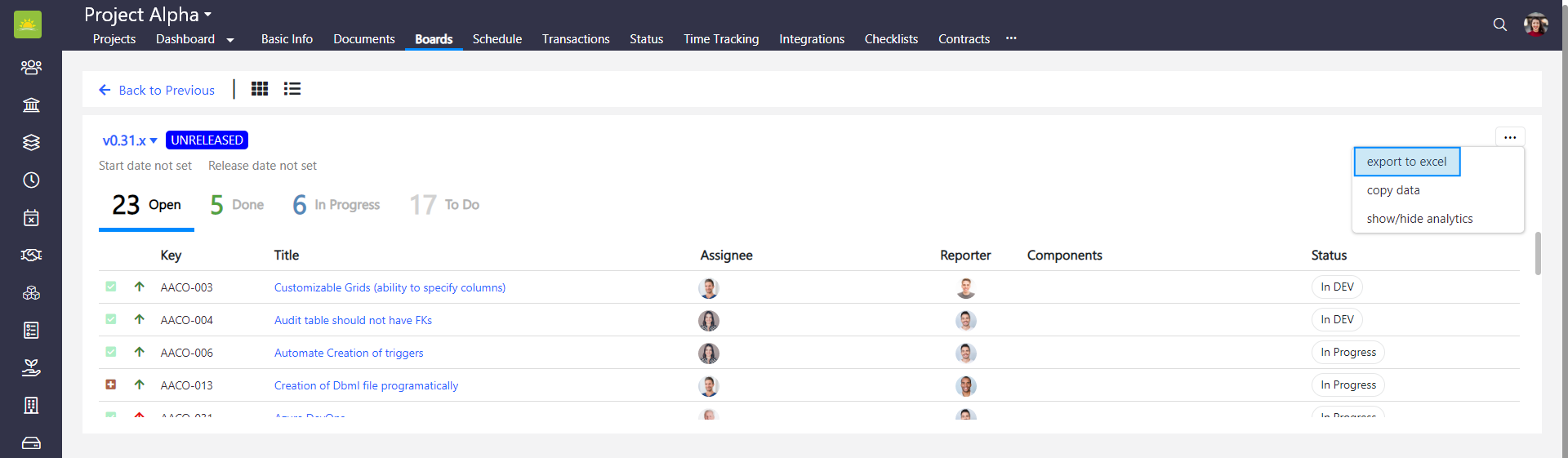1568x458 pixels.
Task: Switch to the Schedule tab
Action: [497, 39]
